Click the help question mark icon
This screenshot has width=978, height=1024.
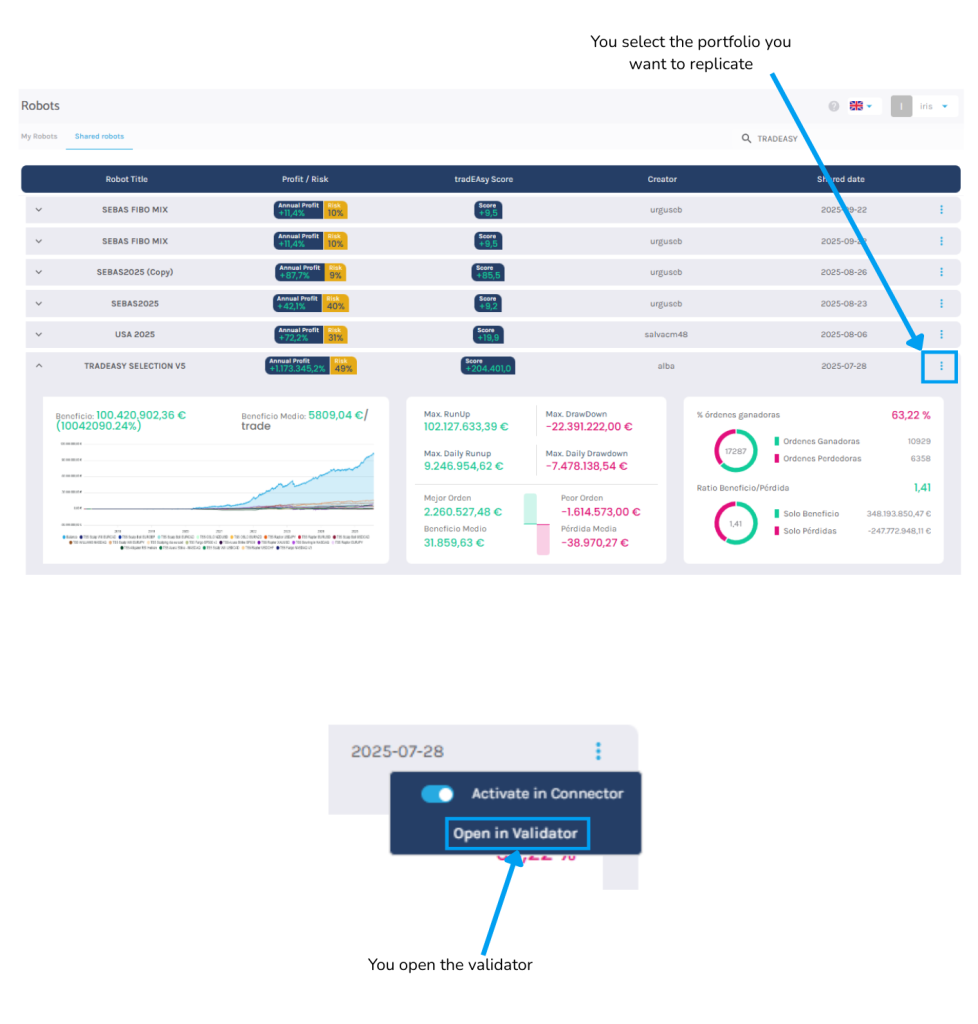tap(833, 106)
